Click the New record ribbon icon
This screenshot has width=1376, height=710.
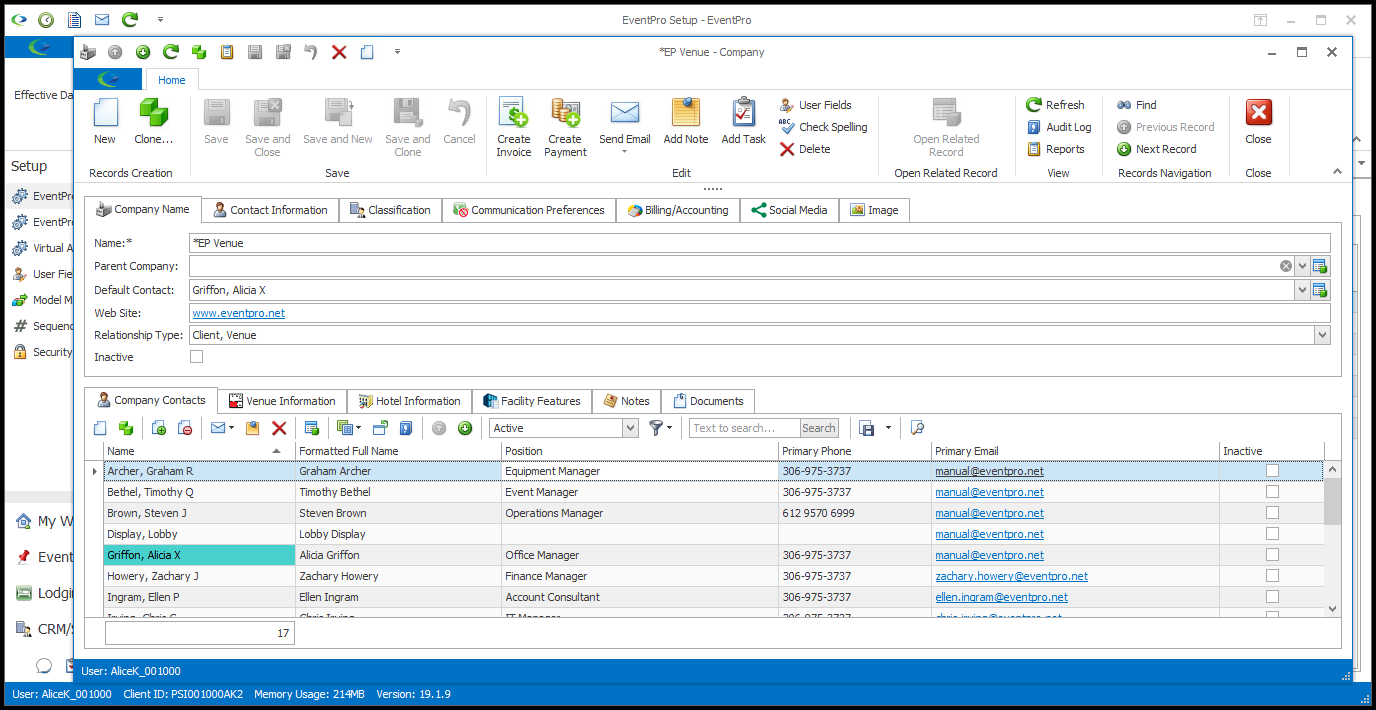click(x=105, y=122)
